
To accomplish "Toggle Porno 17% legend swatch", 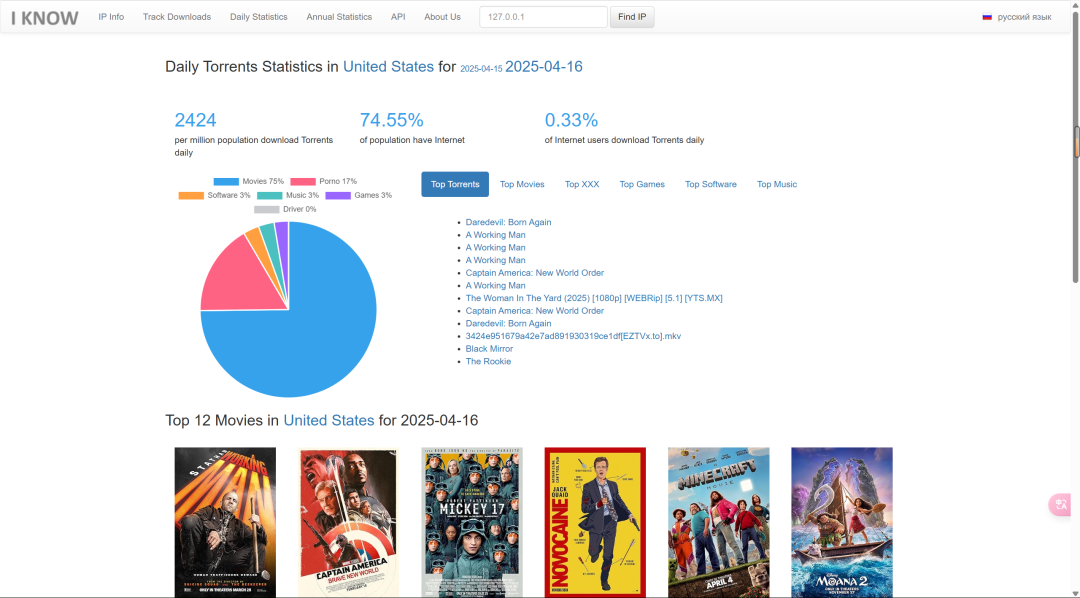I will point(303,181).
